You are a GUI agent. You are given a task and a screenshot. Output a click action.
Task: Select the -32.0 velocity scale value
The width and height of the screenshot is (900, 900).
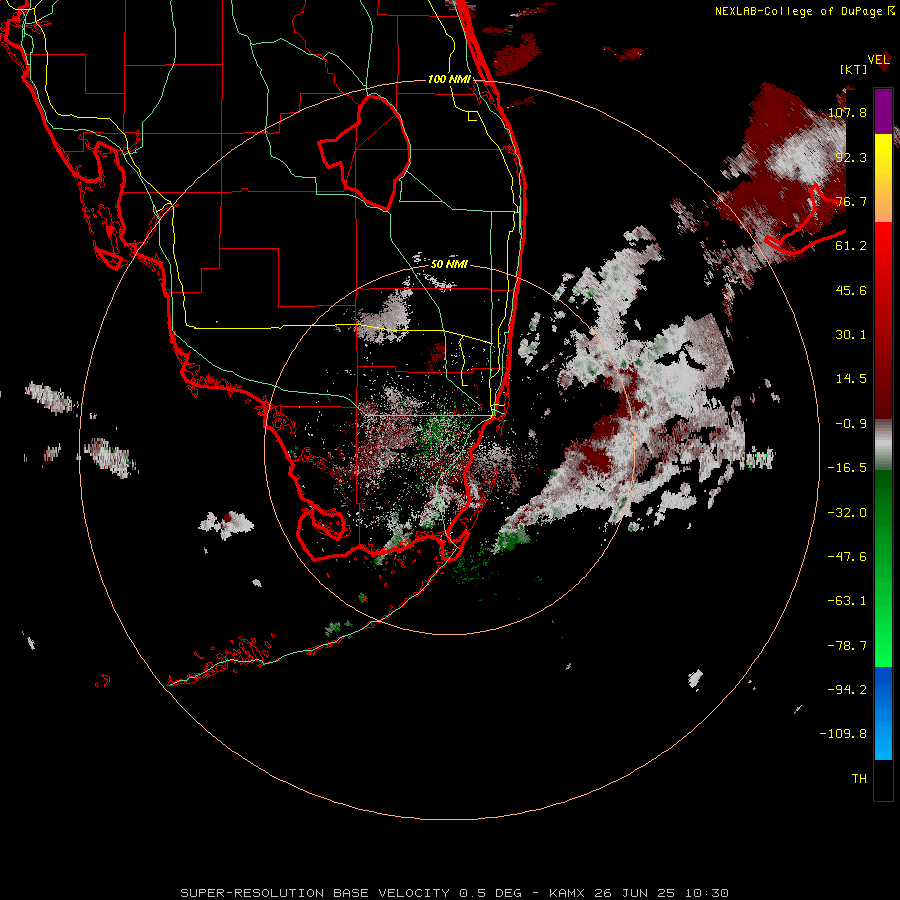(847, 513)
